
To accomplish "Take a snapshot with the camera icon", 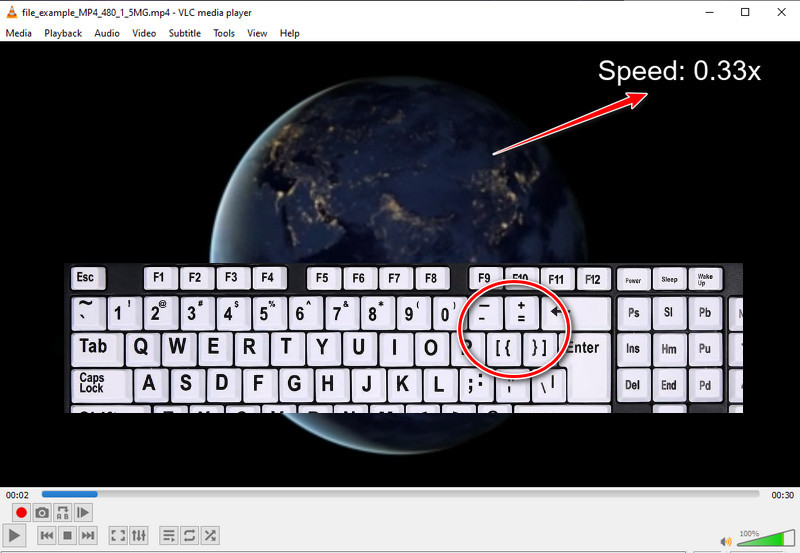I will [42, 512].
